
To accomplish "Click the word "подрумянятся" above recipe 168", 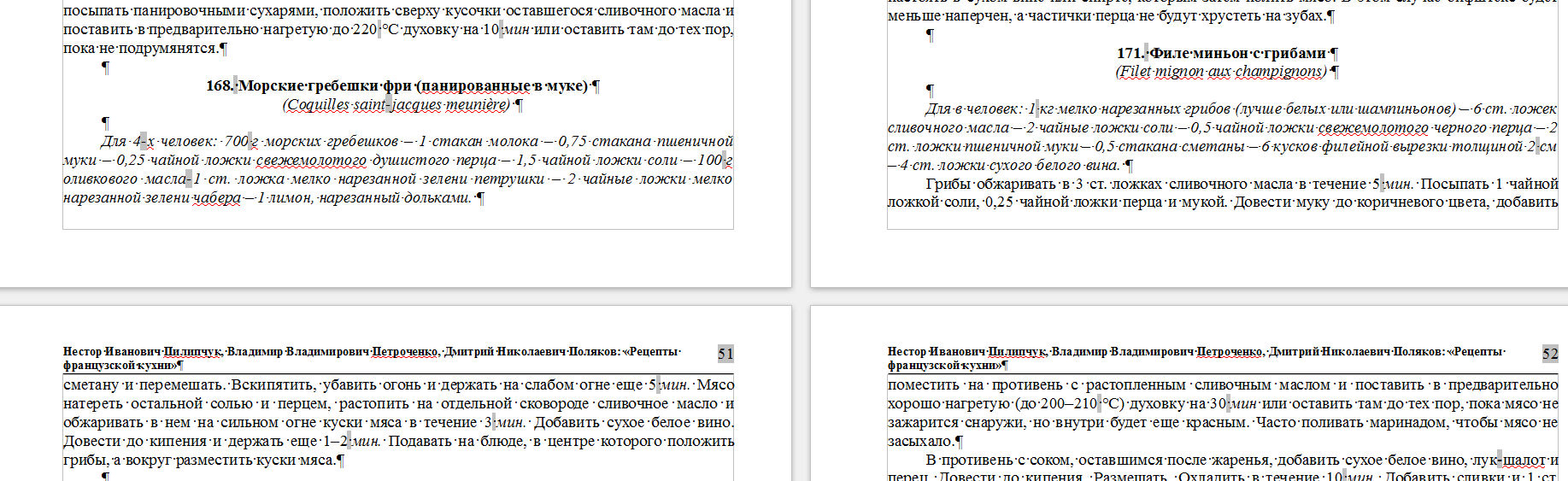I will pos(170,49).
